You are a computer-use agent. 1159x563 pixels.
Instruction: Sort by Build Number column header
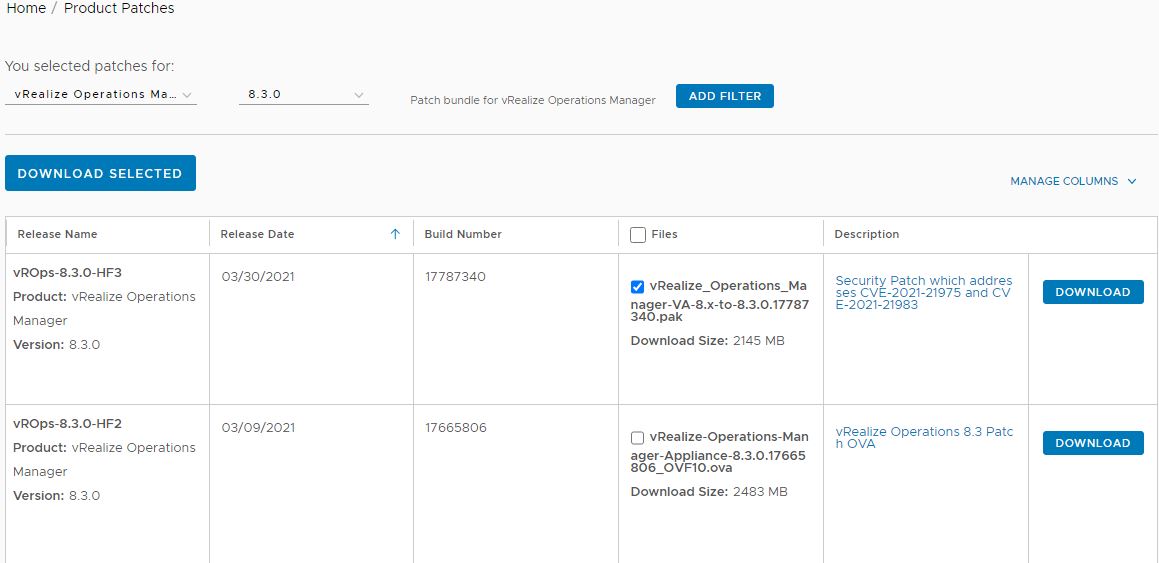coord(463,234)
